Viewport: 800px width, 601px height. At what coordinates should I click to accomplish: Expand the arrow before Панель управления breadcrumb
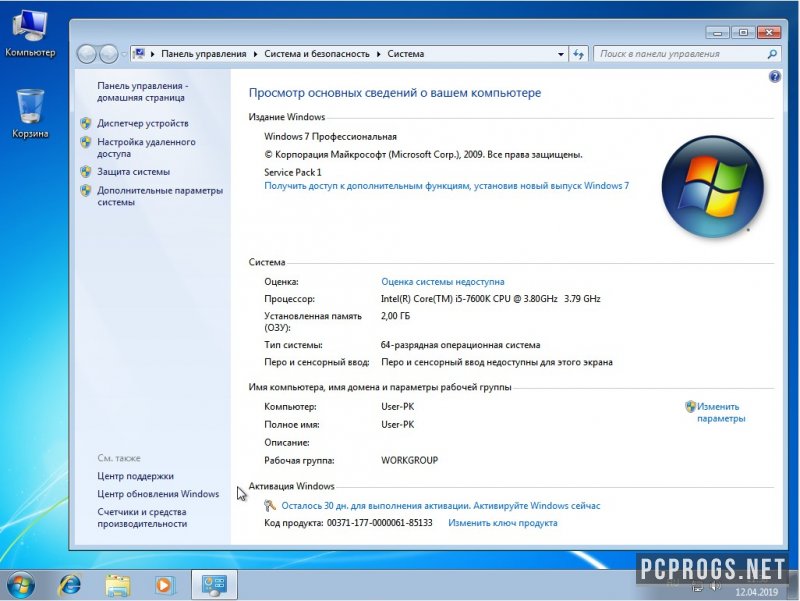[153, 54]
